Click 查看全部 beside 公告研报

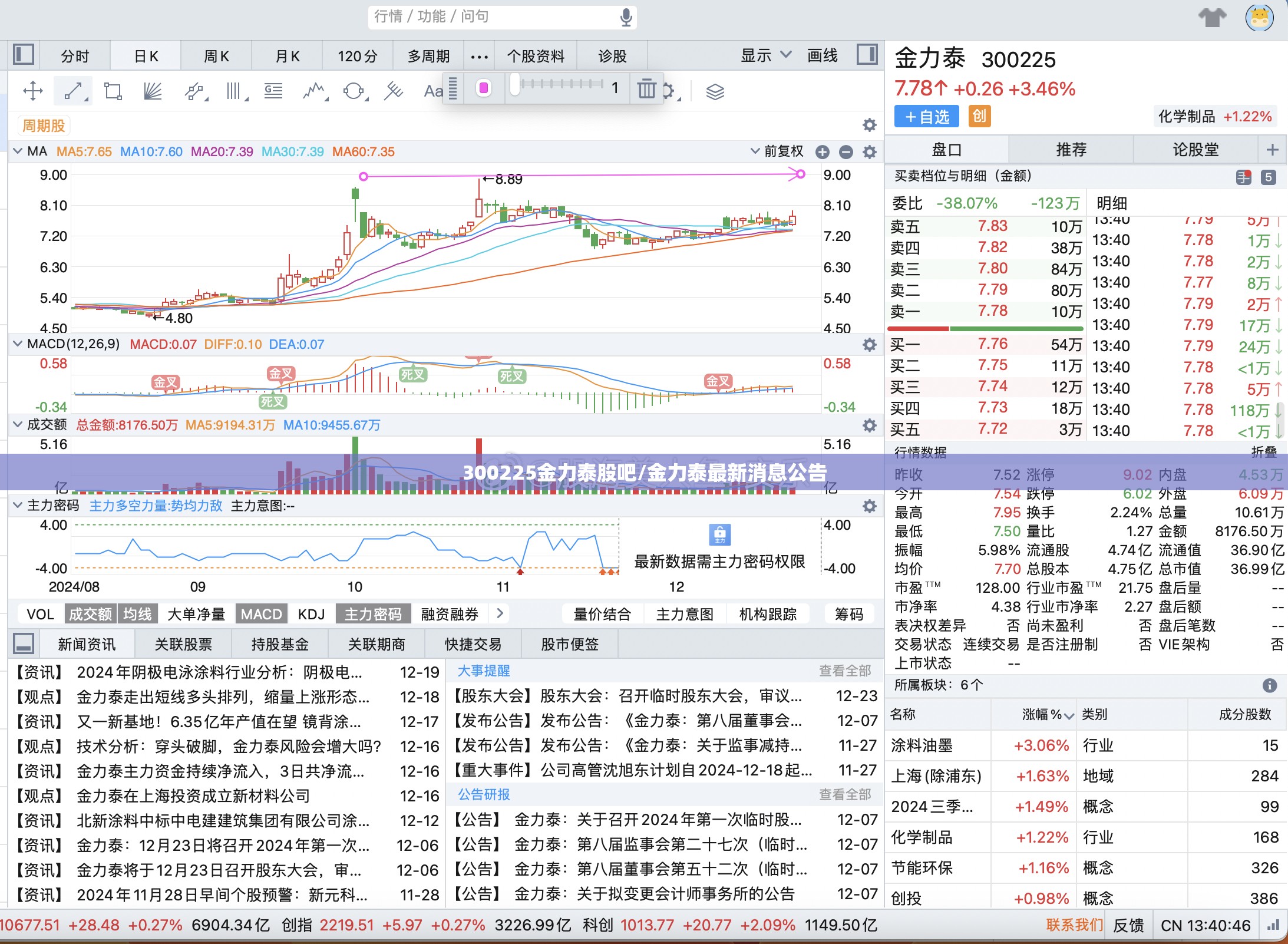click(x=844, y=794)
